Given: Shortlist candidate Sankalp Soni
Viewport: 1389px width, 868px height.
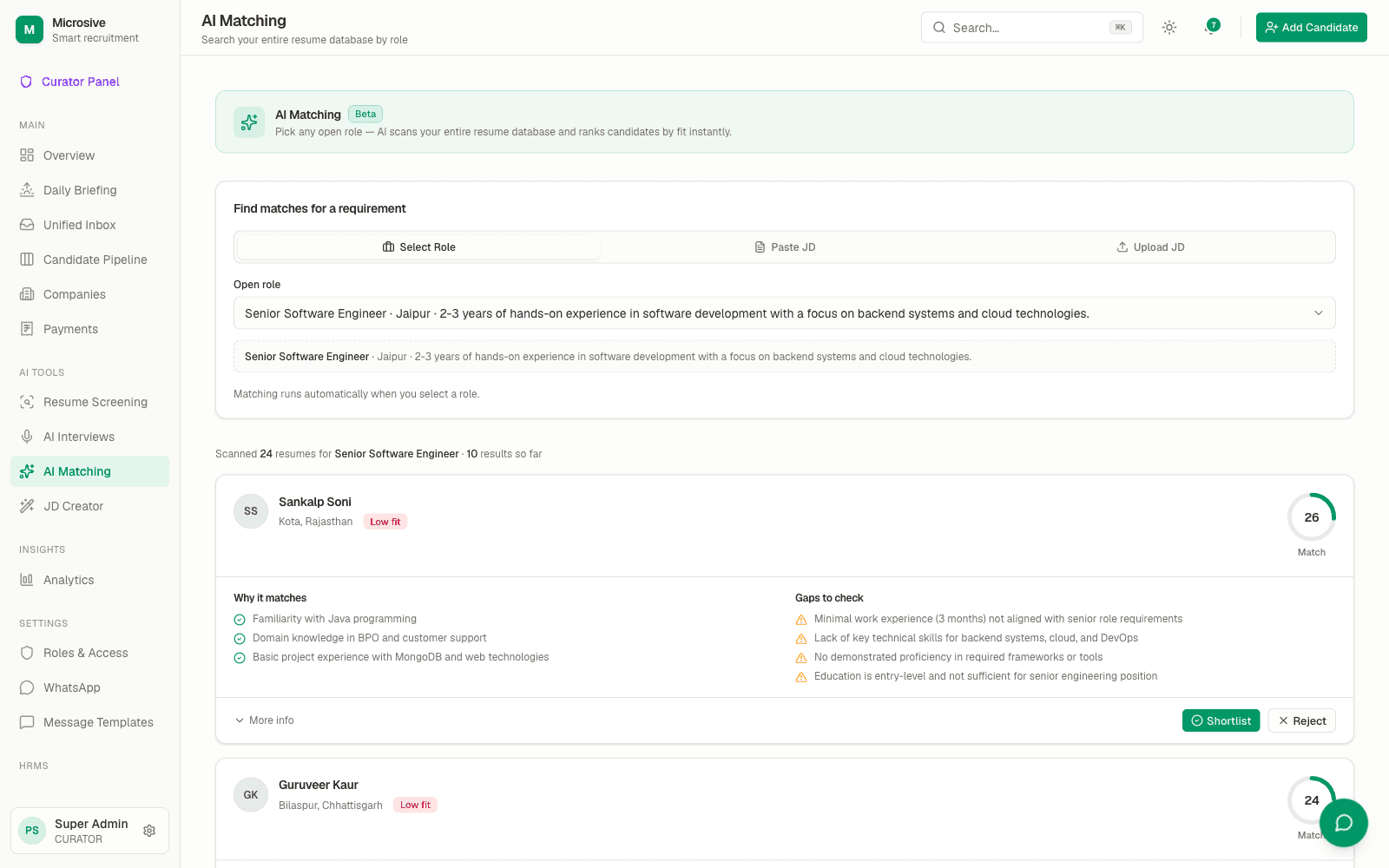Looking at the screenshot, I should coord(1221,720).
